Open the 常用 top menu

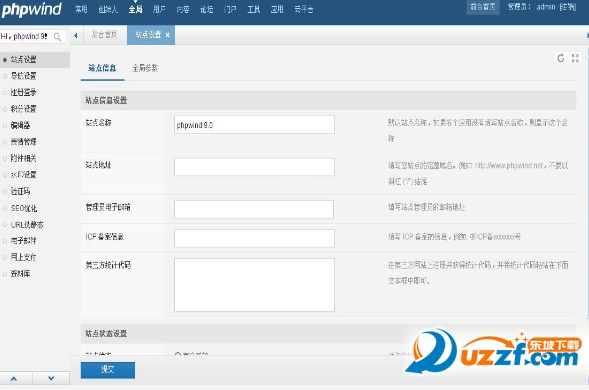point(81,9)
